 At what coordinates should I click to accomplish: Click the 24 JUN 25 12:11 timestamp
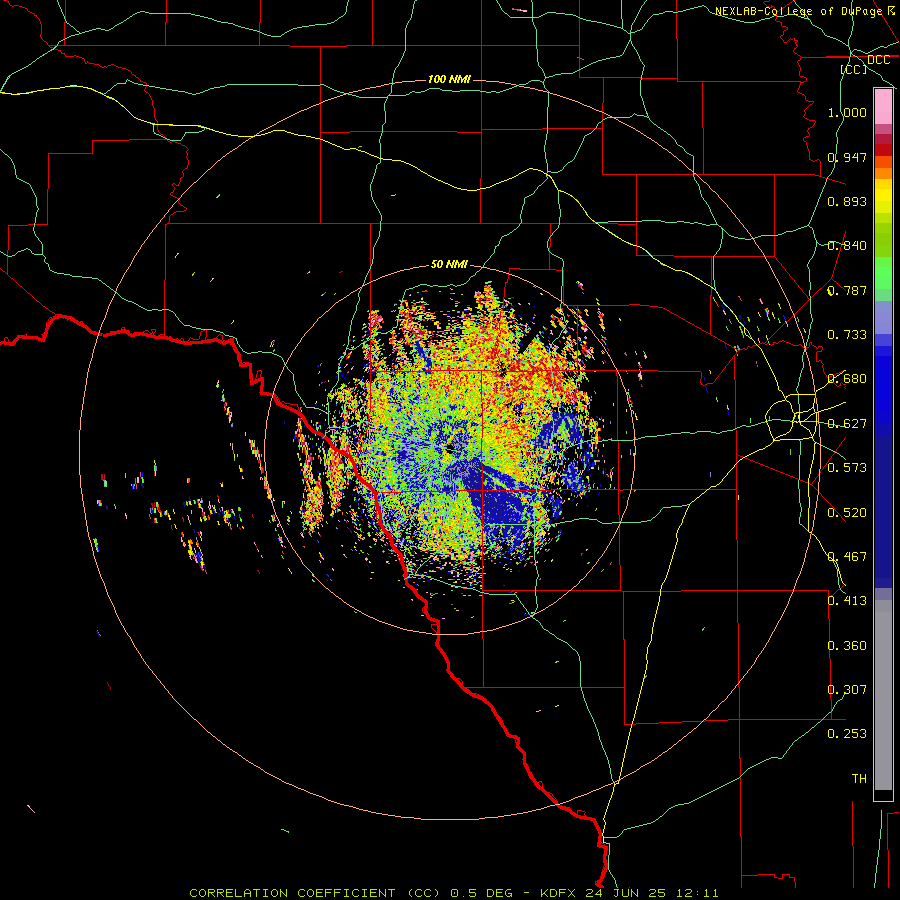click(x=652, y=893)
